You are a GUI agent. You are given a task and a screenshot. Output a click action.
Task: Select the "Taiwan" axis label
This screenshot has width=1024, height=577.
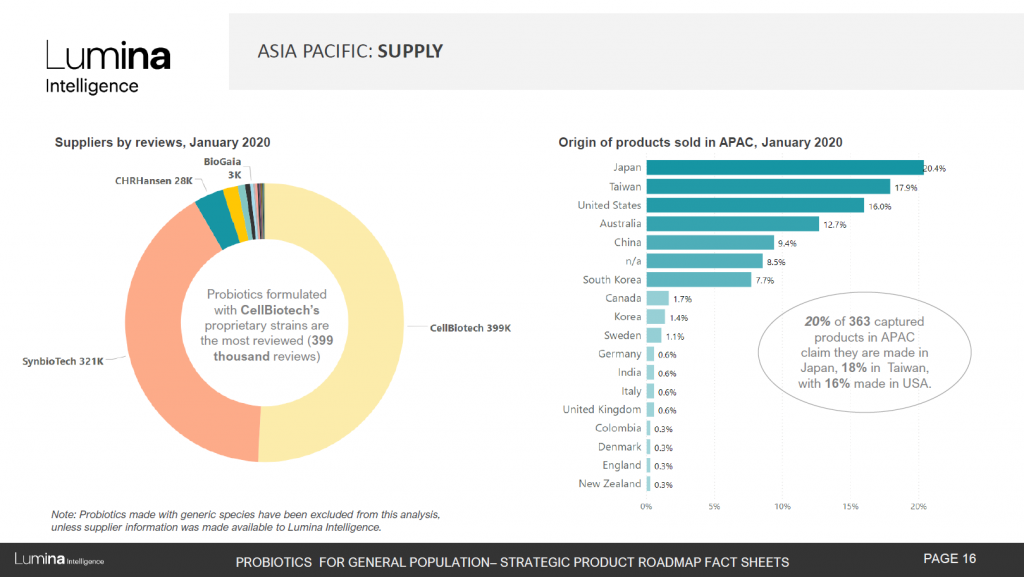point(625,187)
